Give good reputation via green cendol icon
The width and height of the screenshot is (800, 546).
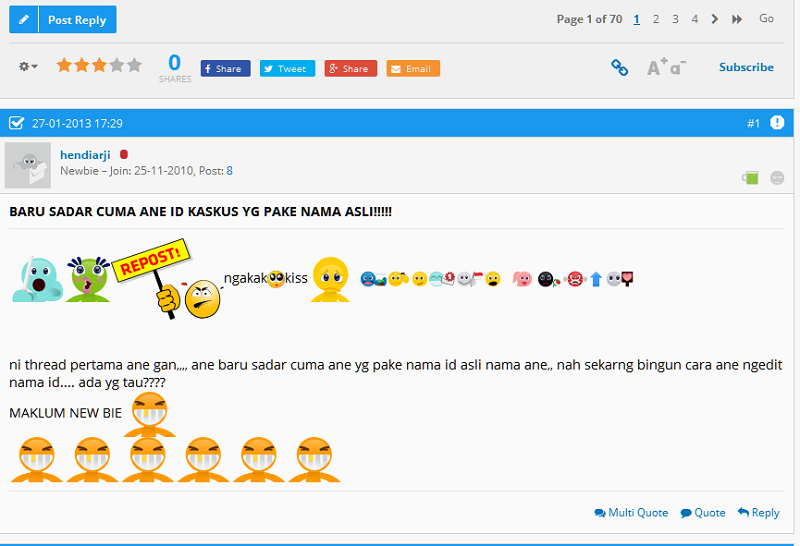(x=750, y=178)
